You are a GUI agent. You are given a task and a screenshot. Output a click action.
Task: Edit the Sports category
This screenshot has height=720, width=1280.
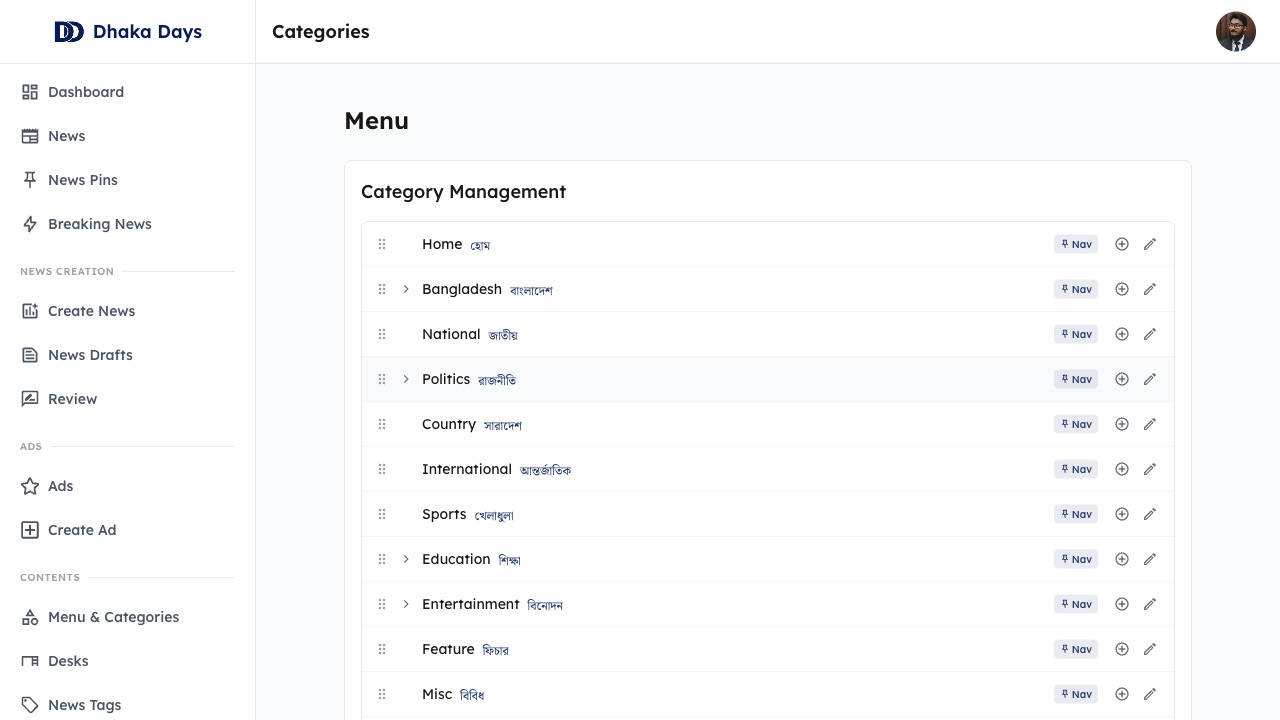[x=1150, y=514]
